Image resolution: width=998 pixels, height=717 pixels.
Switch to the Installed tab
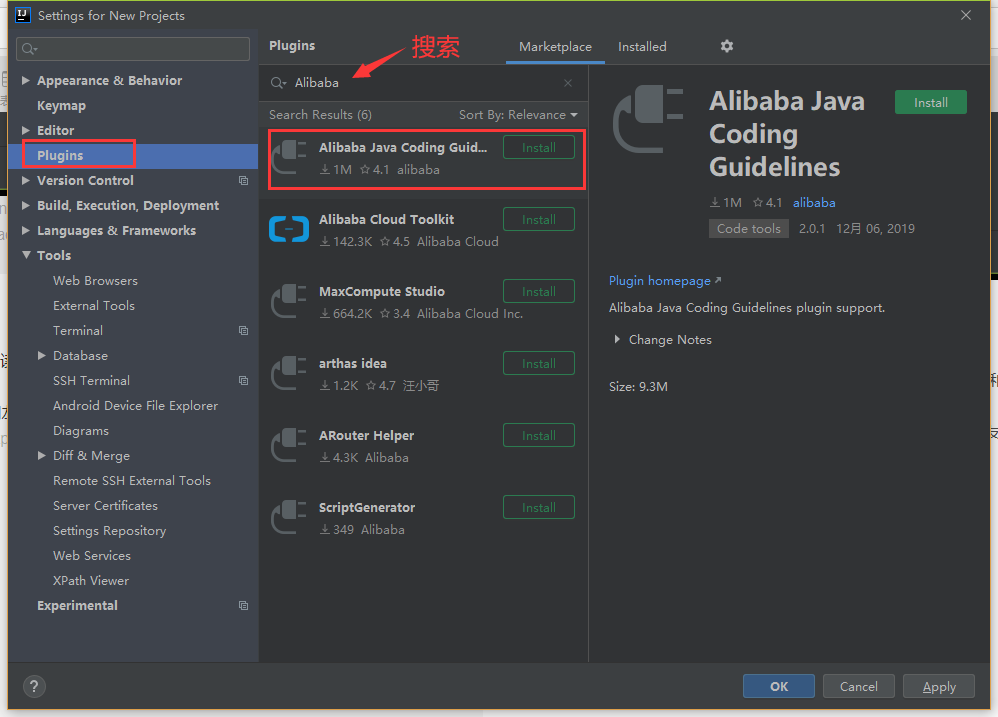point(642,46)
